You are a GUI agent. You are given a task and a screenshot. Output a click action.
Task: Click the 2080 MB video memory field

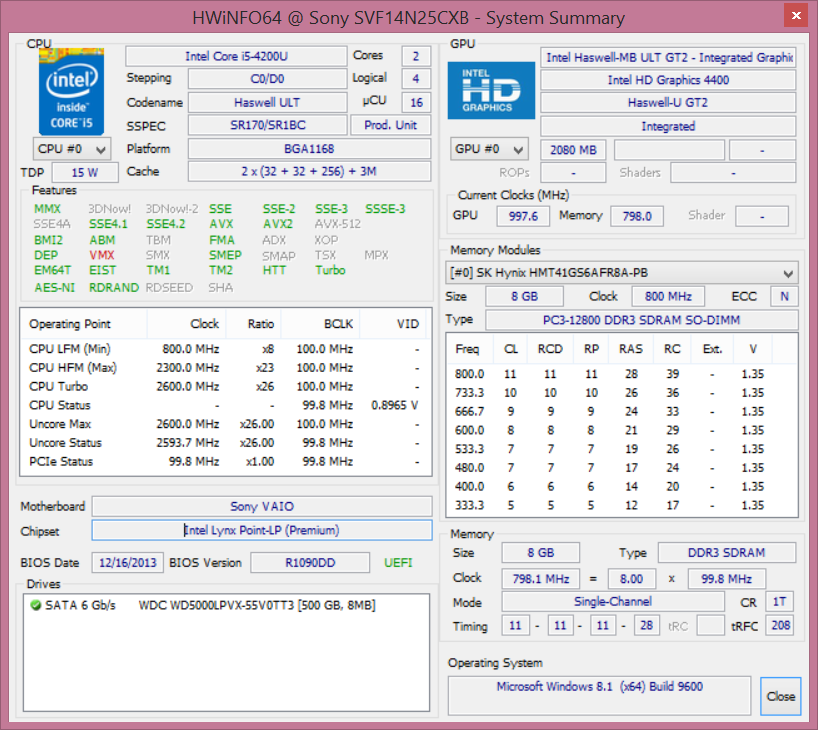[573, 150]
